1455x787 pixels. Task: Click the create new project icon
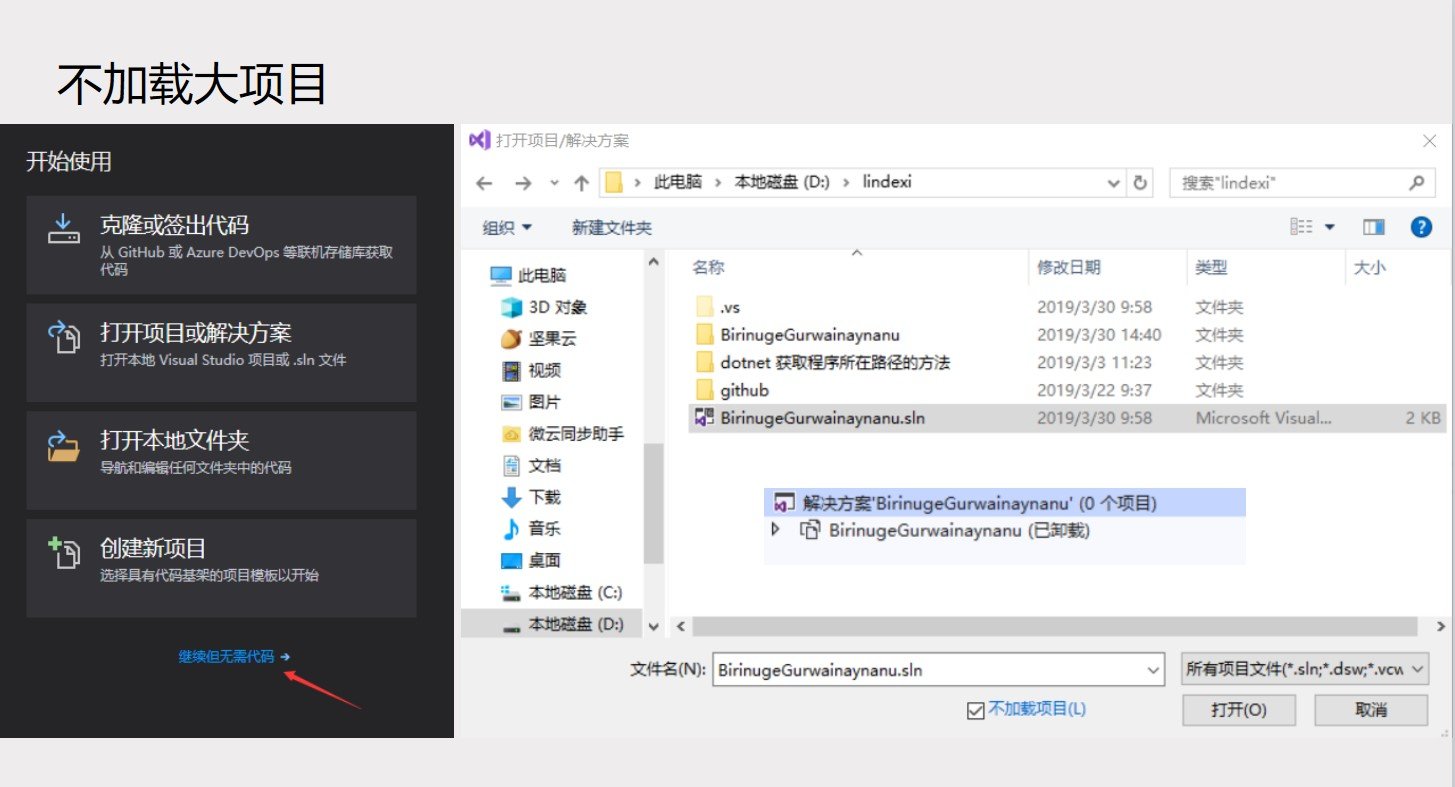point(64,553)
